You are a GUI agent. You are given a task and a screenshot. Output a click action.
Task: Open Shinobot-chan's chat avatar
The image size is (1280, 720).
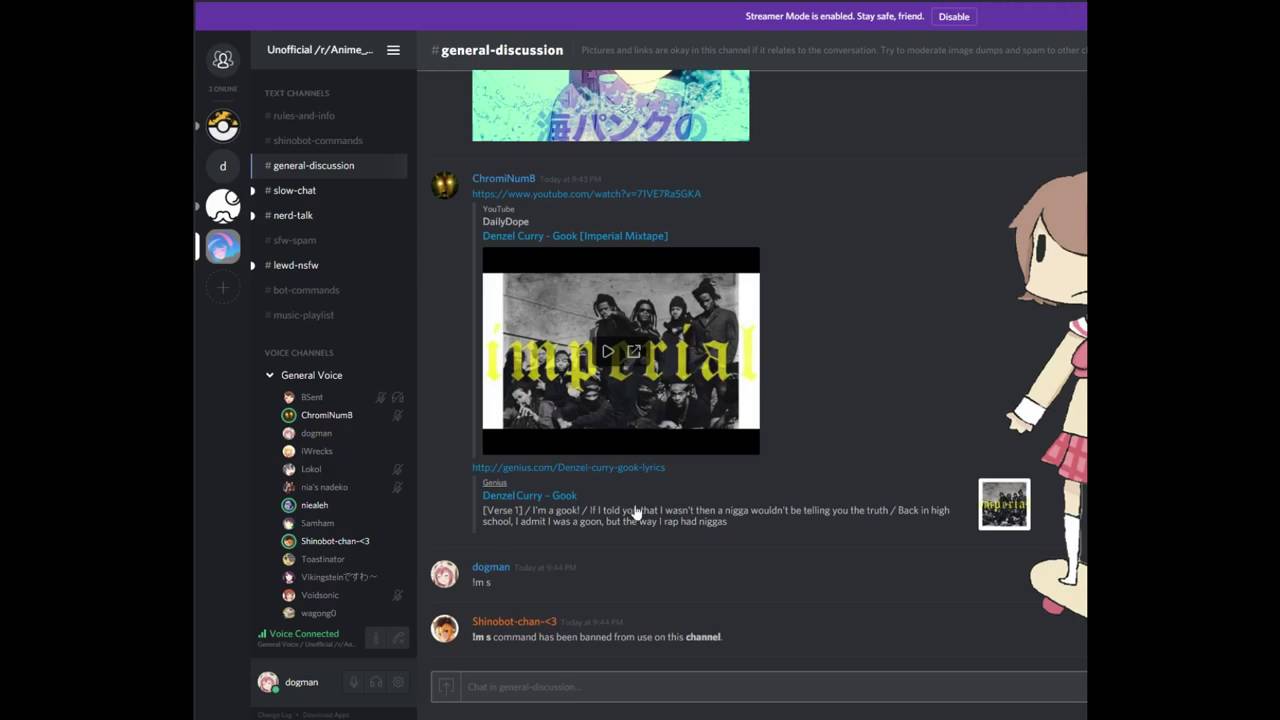coord(444,629)
